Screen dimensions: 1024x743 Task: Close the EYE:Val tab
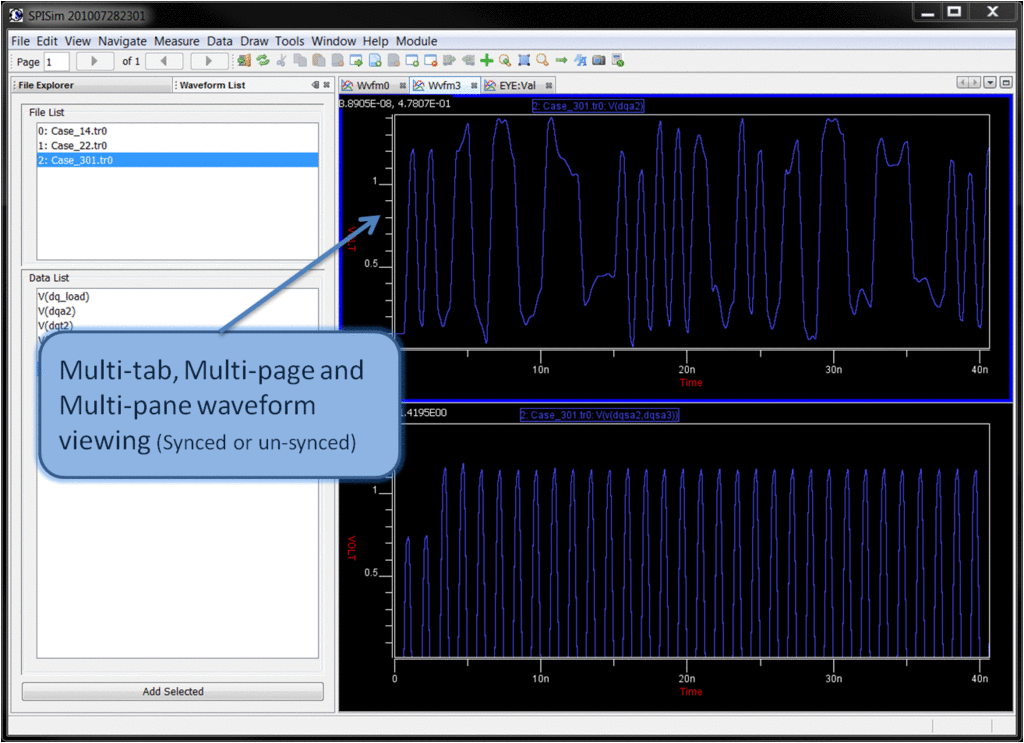(547, 86)
